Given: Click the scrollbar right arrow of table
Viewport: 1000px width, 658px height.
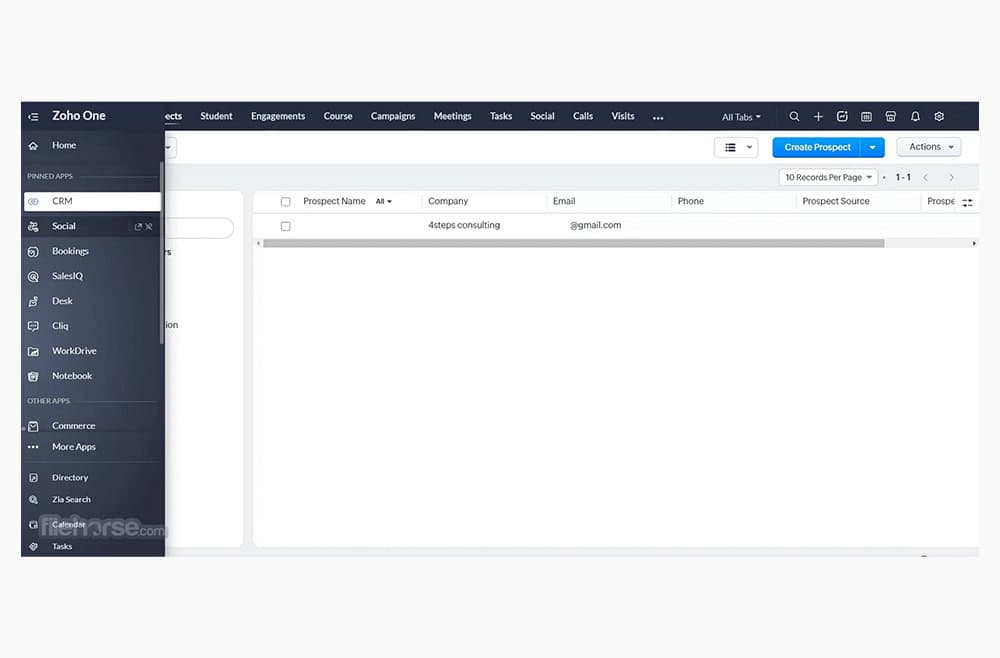Looking at the screenshot, I should pos(974,244).
